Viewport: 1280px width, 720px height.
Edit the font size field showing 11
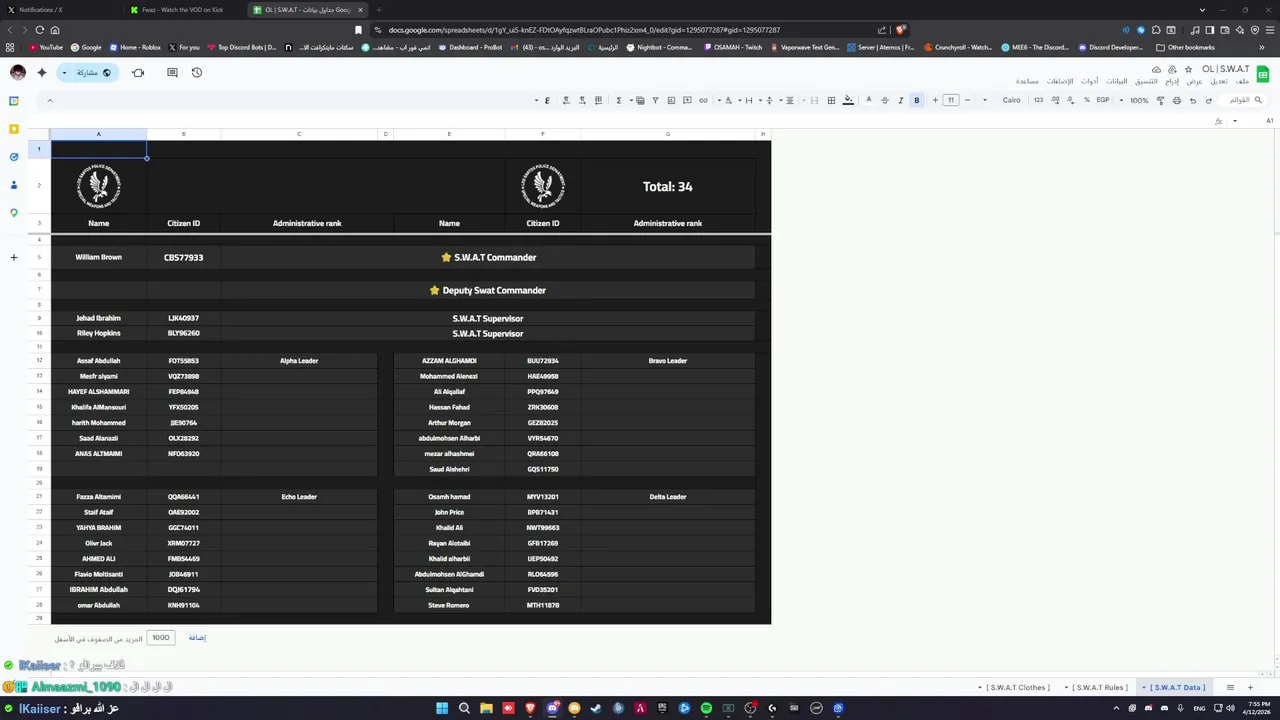point(951,100)
